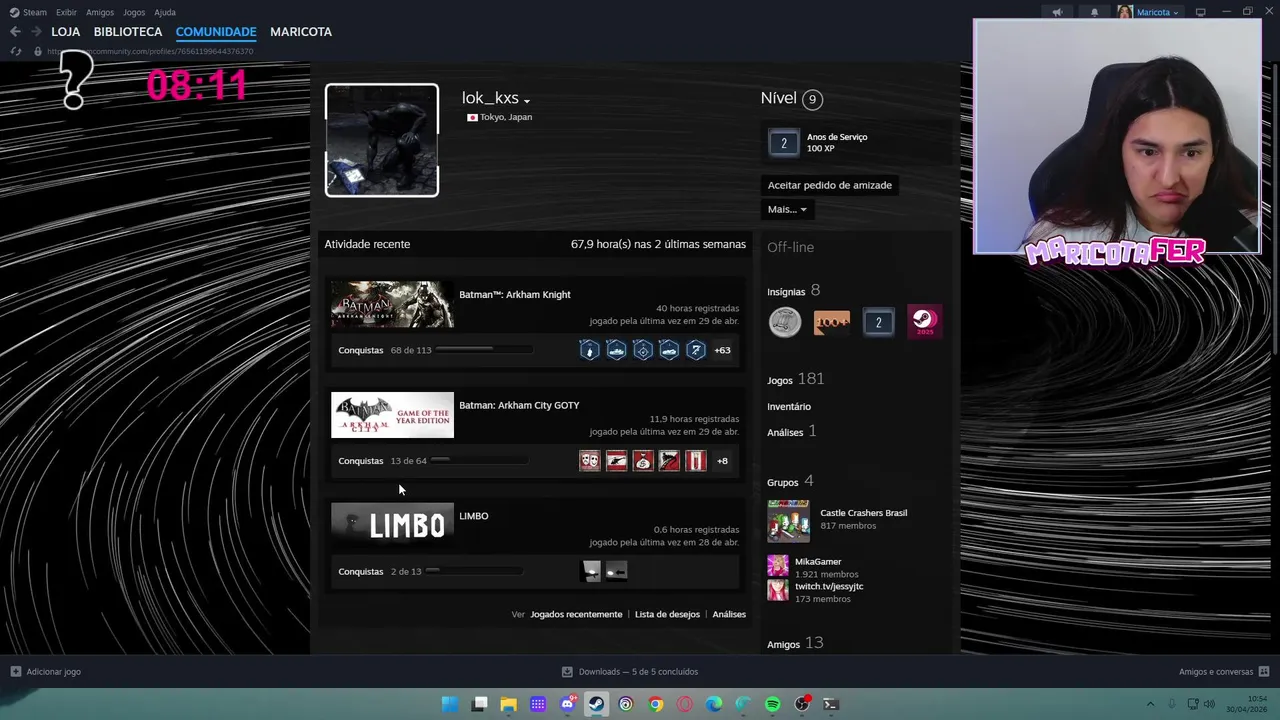Go back with the left arrow
Screen dimensions: 1280x720
tap(15, 32)
